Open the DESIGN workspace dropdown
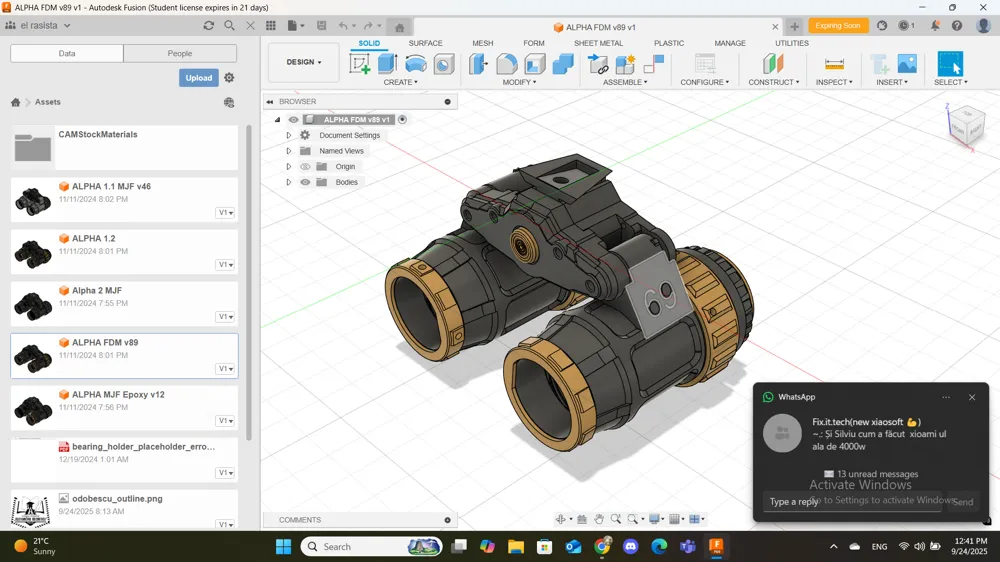 [304, 62]
